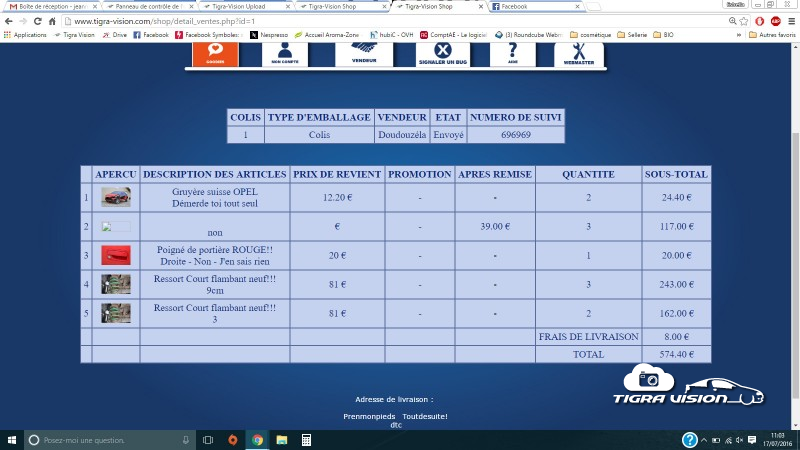Image resolution: width=800 pixels, height=450 pixels.
Task: Click the Mon Compte user icon
Action: (285, 52)
